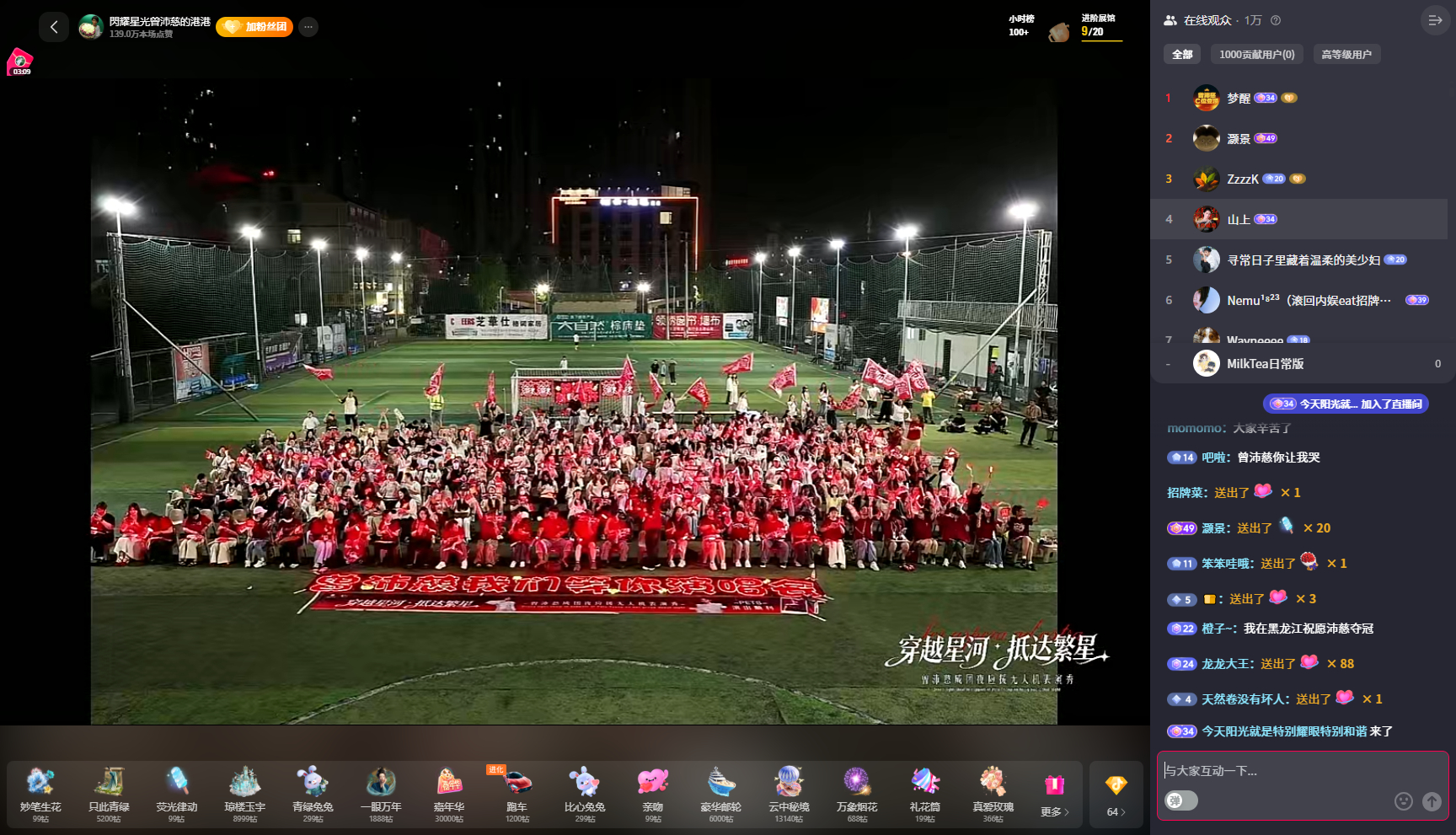Open the emoji picker in chat

[1403, 801]
